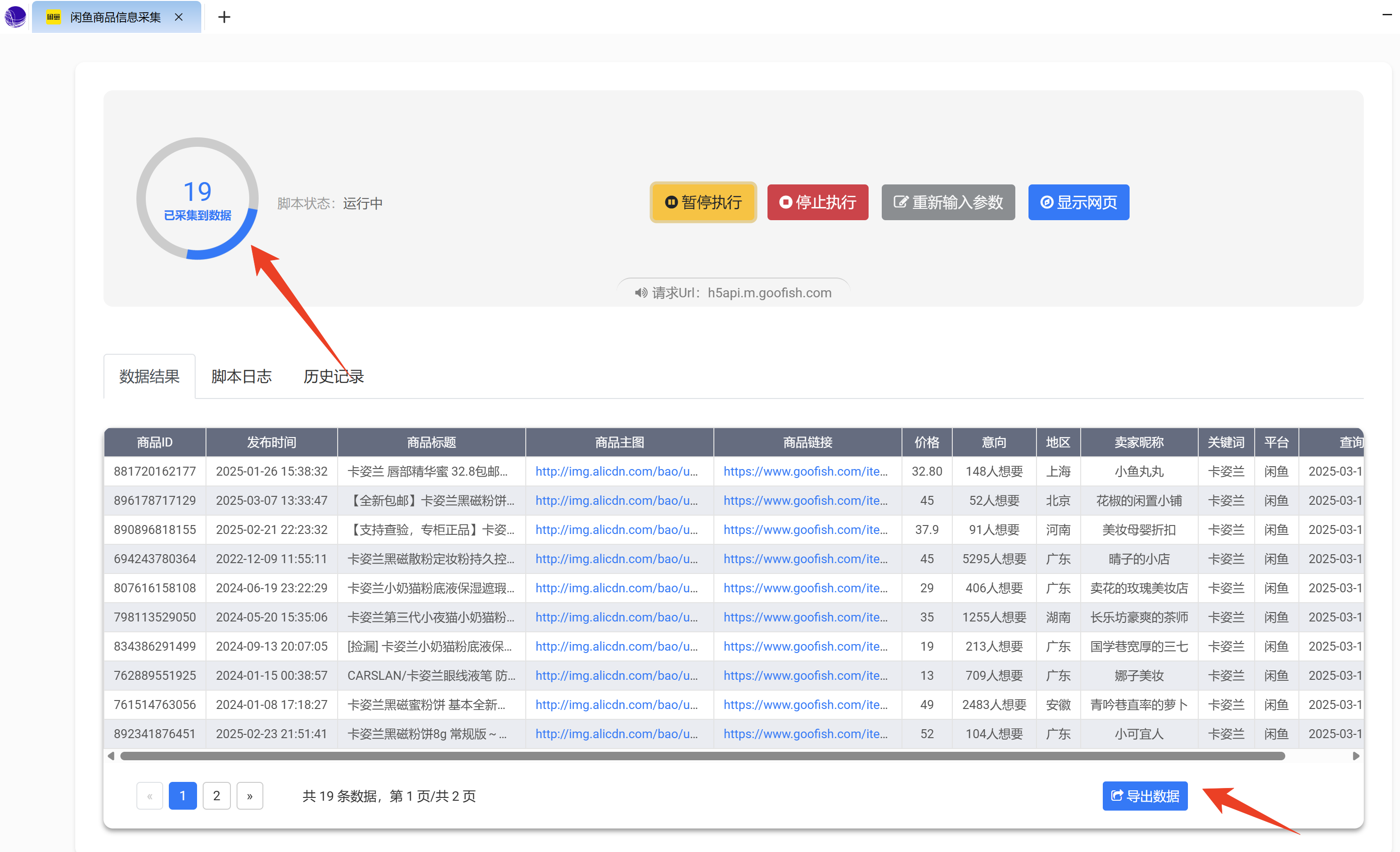The image size is (1400, 852).
Task: Go to page 2 of results
Action: coord(216,796)
